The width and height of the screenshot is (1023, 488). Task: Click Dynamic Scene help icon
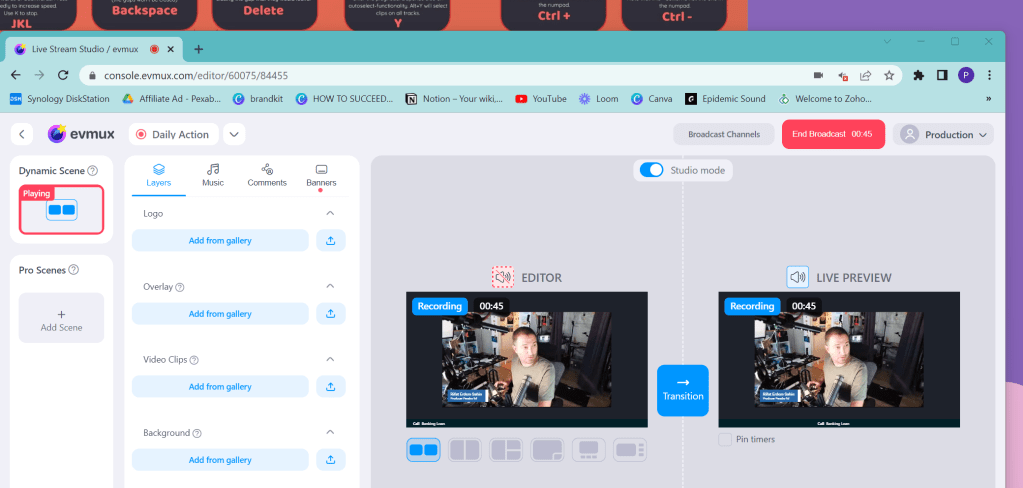[x=93, y=171]
